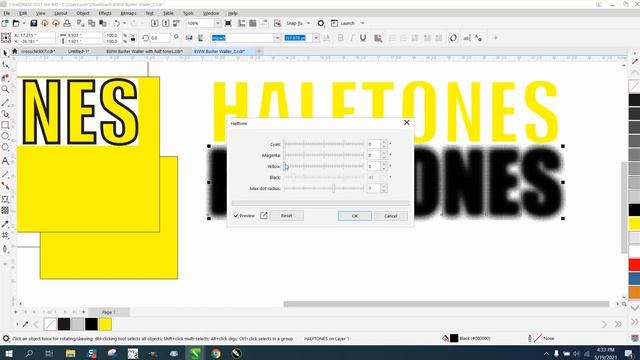Screen dimensions: 640x360
Task: Click the Max dot radius value field
Action: 374,188
